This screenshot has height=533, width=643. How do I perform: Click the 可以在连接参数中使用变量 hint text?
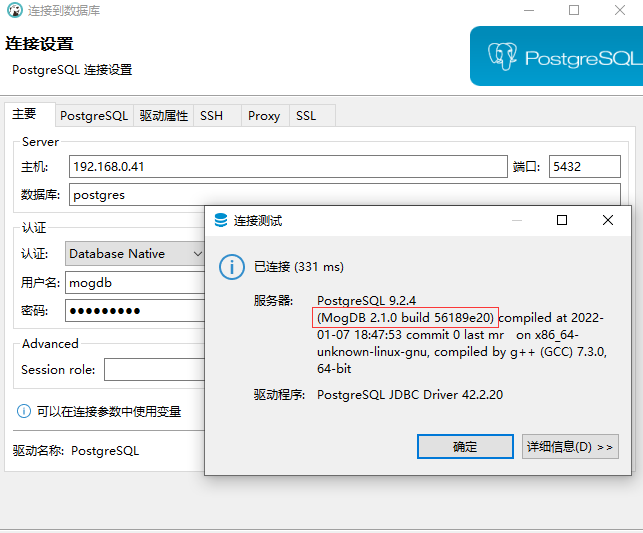[109, 411]
